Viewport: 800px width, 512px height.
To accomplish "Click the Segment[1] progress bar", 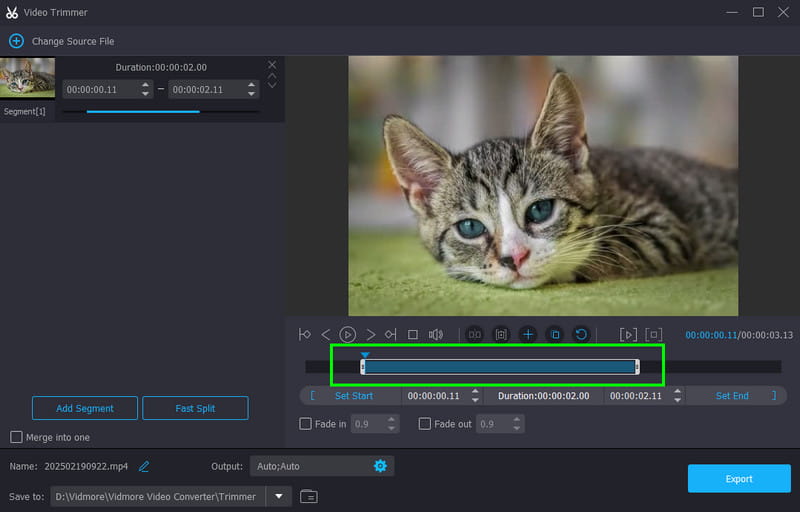I will 160,111.
